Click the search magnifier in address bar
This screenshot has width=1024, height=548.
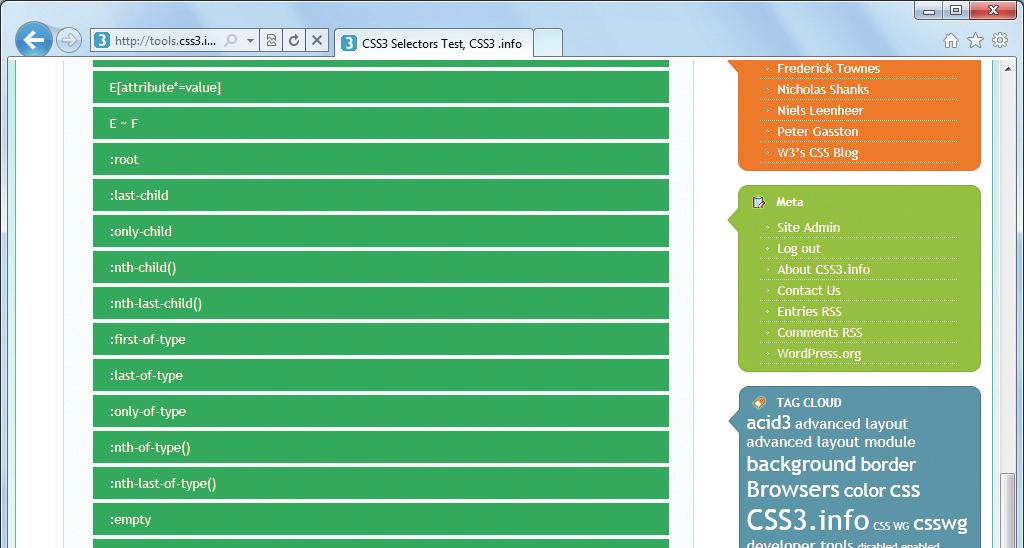click(x=231, y=40)
